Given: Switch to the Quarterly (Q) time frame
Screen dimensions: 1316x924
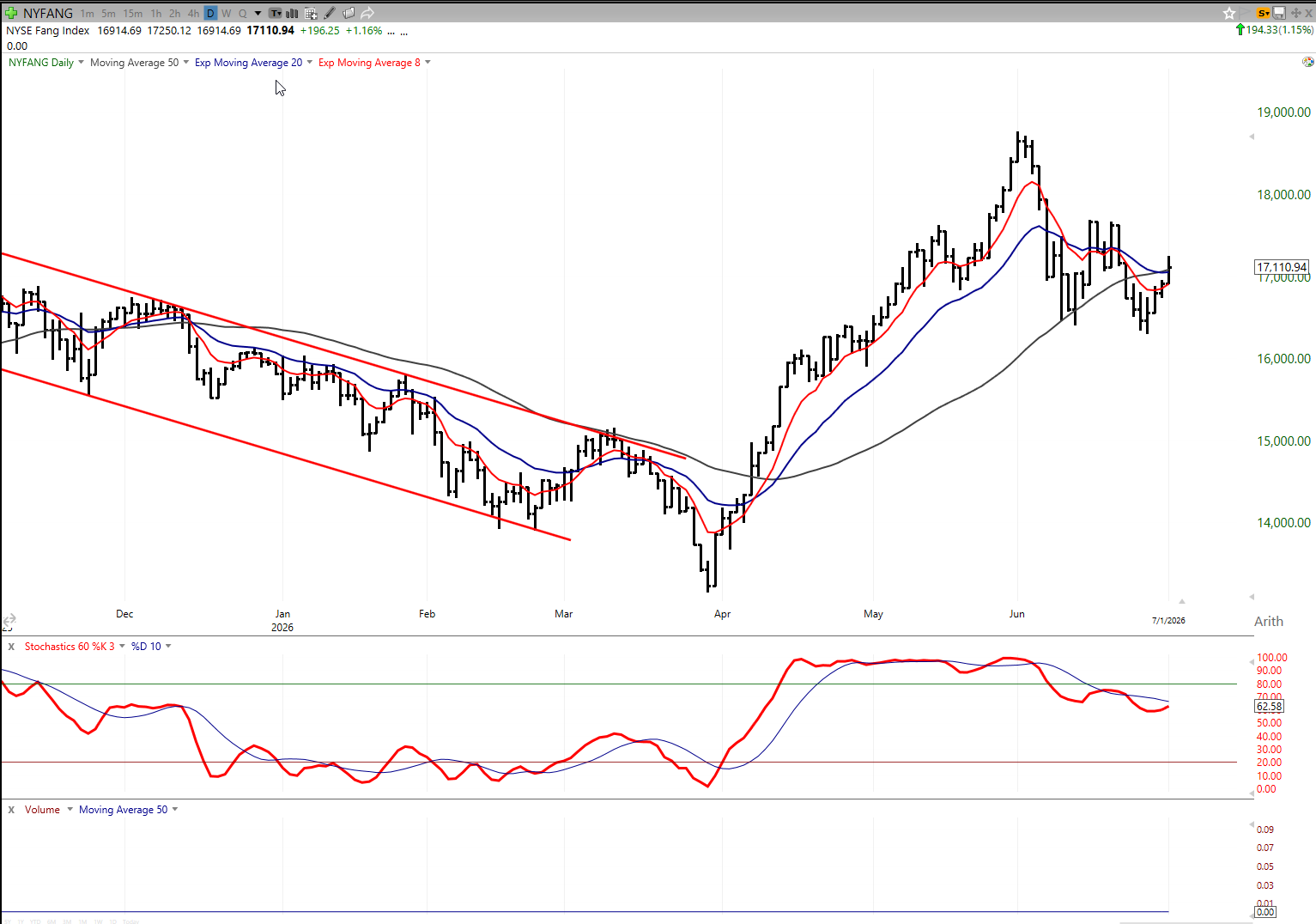Looking at the screenshot, I should click(243, 14).
